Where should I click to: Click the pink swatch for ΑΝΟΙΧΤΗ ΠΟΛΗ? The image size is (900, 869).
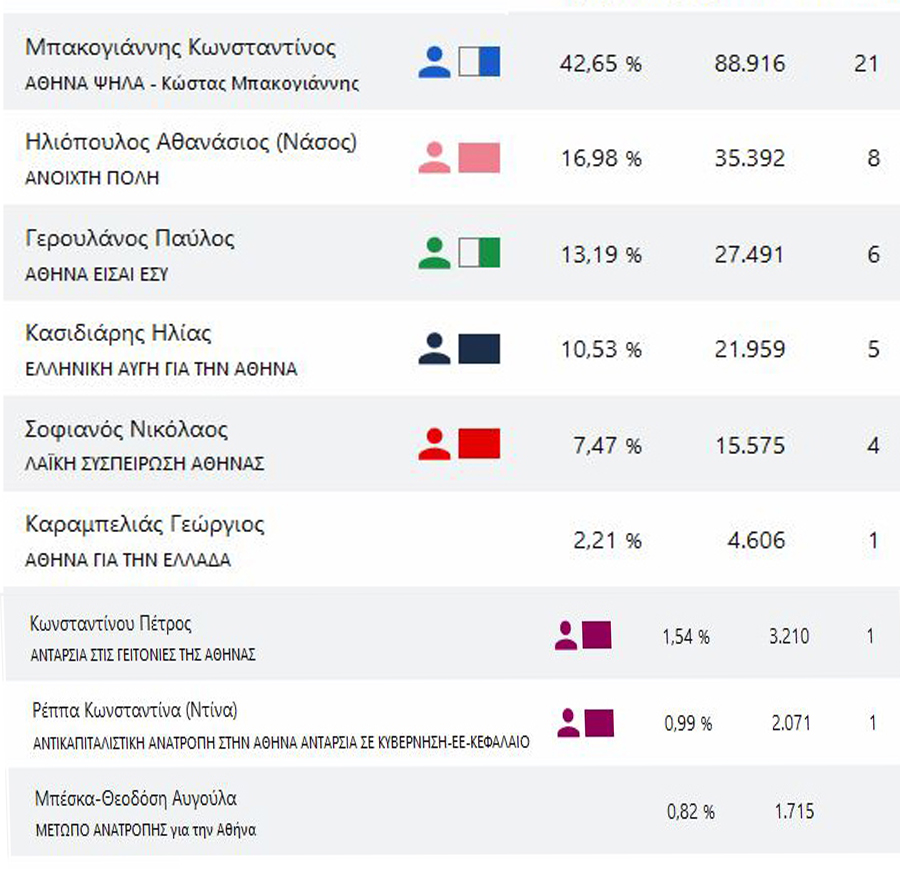[x=479, y=158]
